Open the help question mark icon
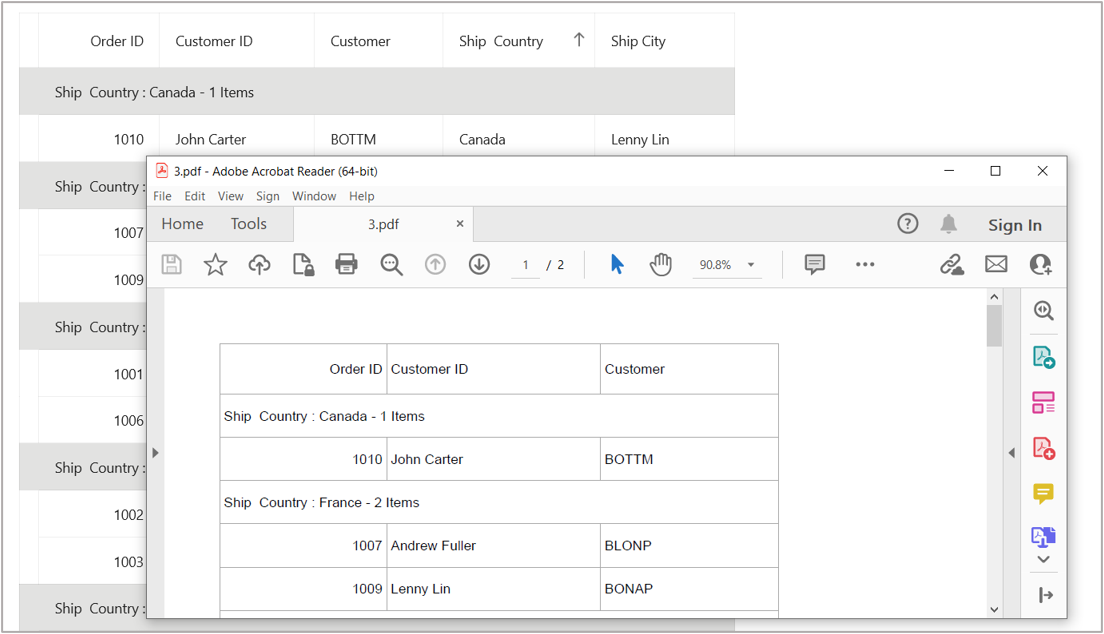This screenshot has width=1104, height=634. point(908,224)
